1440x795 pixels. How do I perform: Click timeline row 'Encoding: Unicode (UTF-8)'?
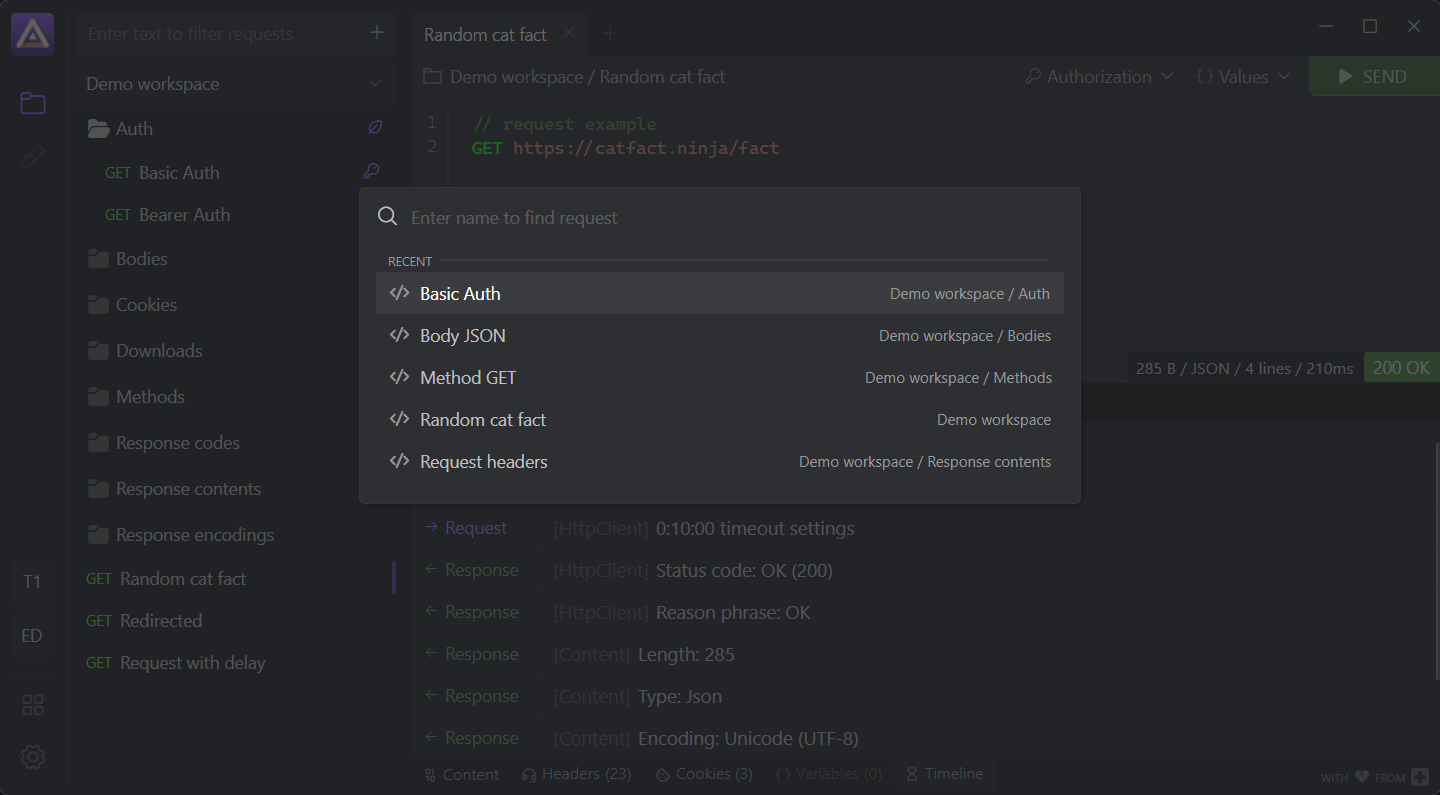pos(748,738)
